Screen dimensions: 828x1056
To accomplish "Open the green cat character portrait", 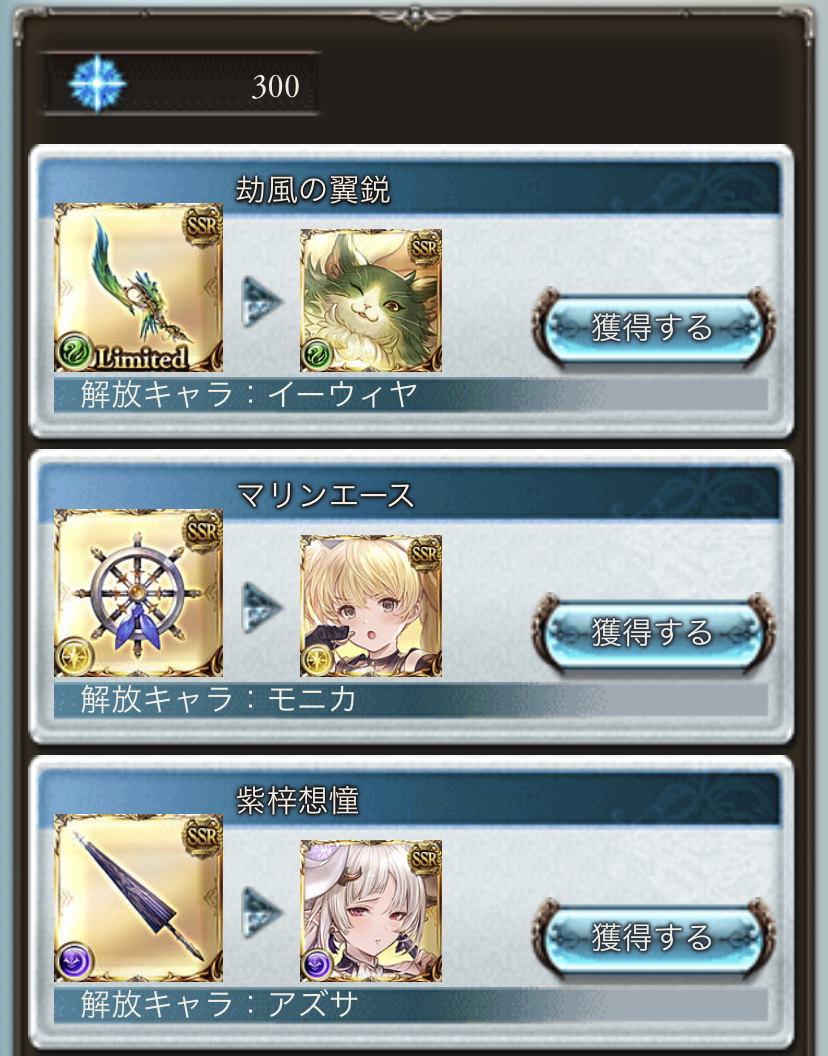I will point(371,300).
